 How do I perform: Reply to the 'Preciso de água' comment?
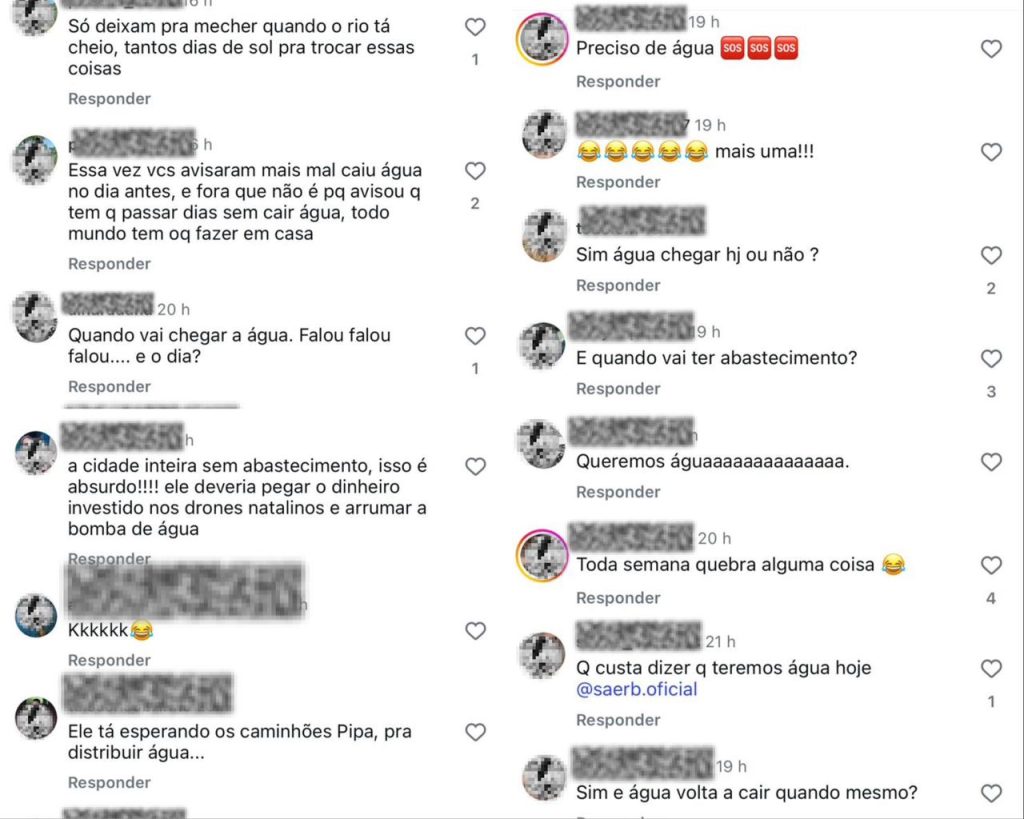[x=618, y=82]
